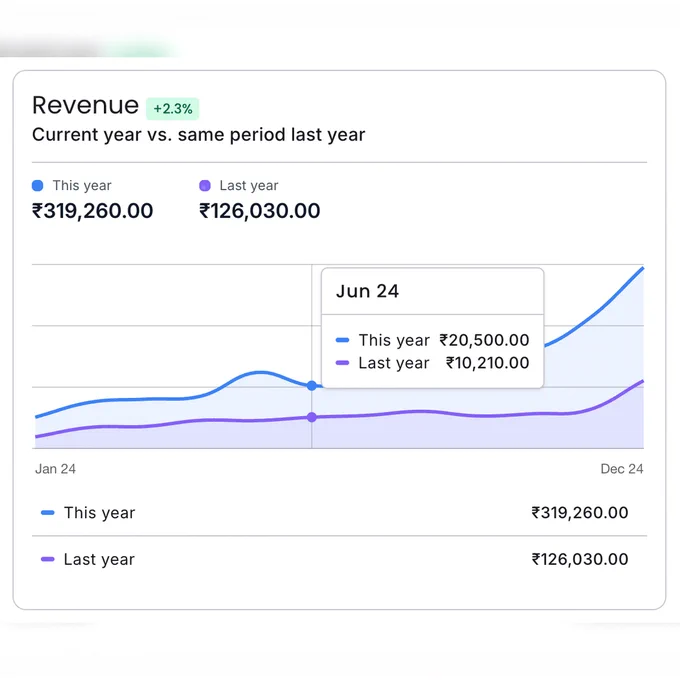
Task: Click the purple dash in tooltip Last year row
Action: pyautogui.click(x=343, y=363)
